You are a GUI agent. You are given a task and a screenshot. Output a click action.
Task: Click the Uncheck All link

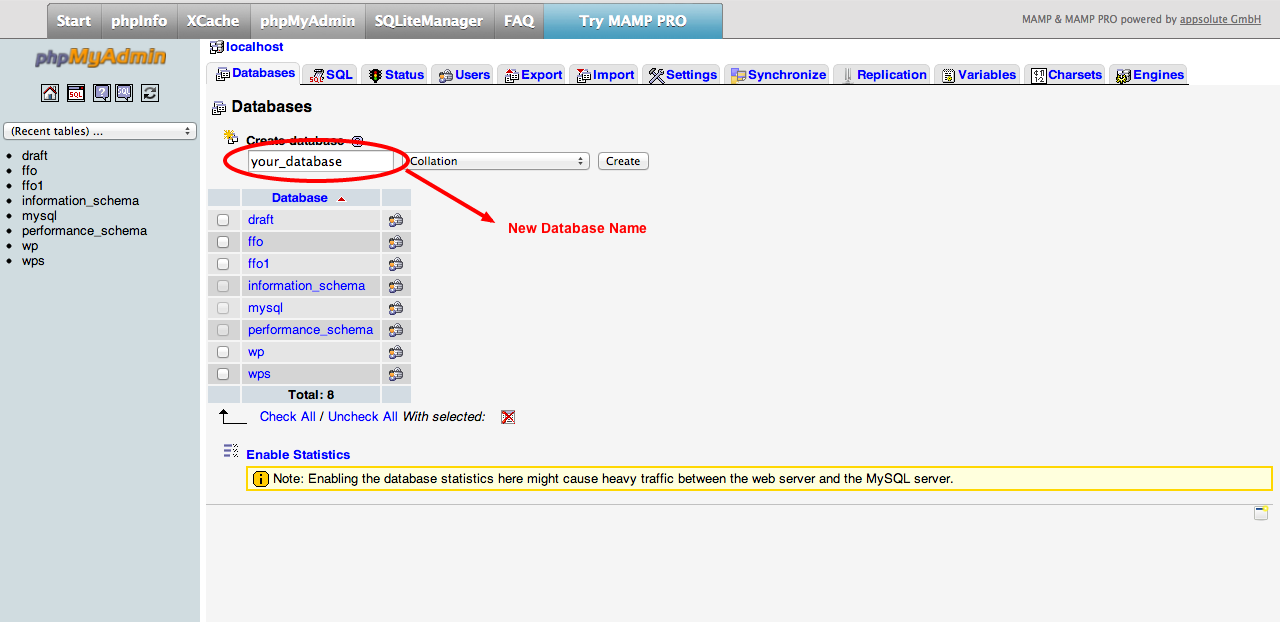coord(363,417)
